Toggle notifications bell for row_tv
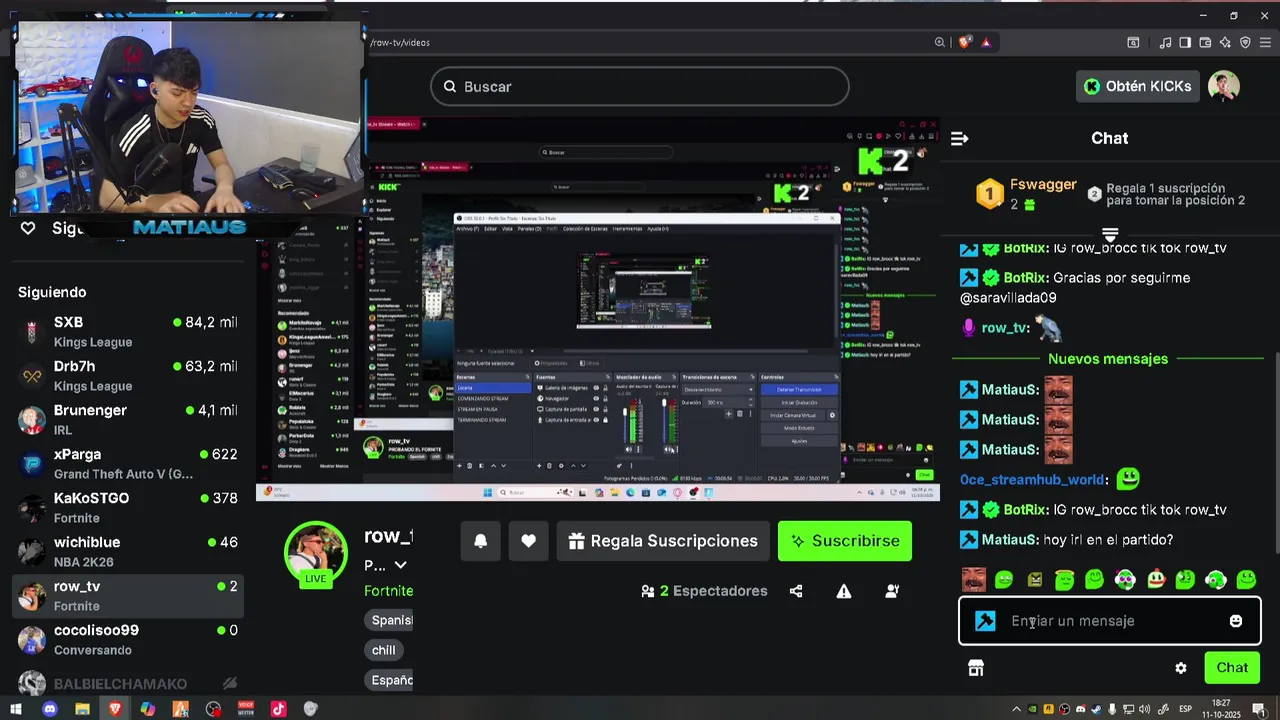 click(x=480, y=541)
